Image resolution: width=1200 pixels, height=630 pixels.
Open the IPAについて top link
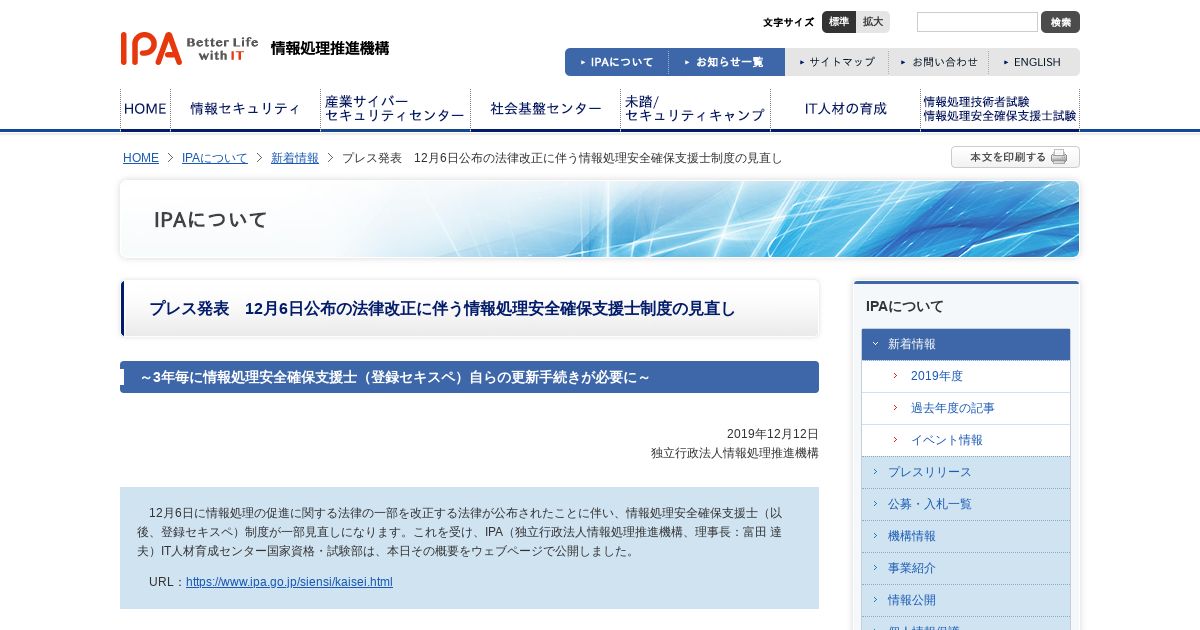tap(617, 62)
